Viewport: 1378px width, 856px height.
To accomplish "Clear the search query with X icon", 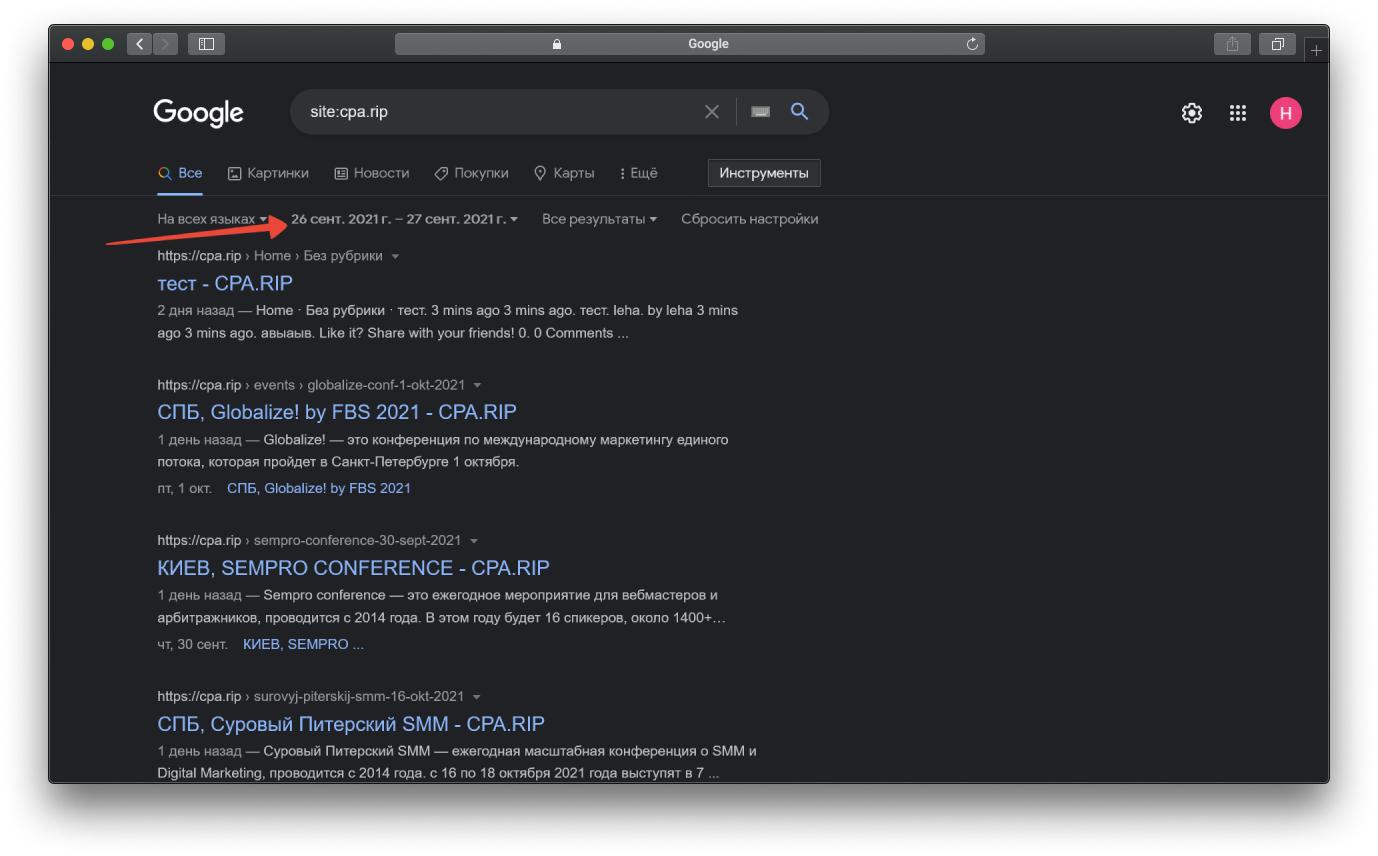I will click(712, 112).
